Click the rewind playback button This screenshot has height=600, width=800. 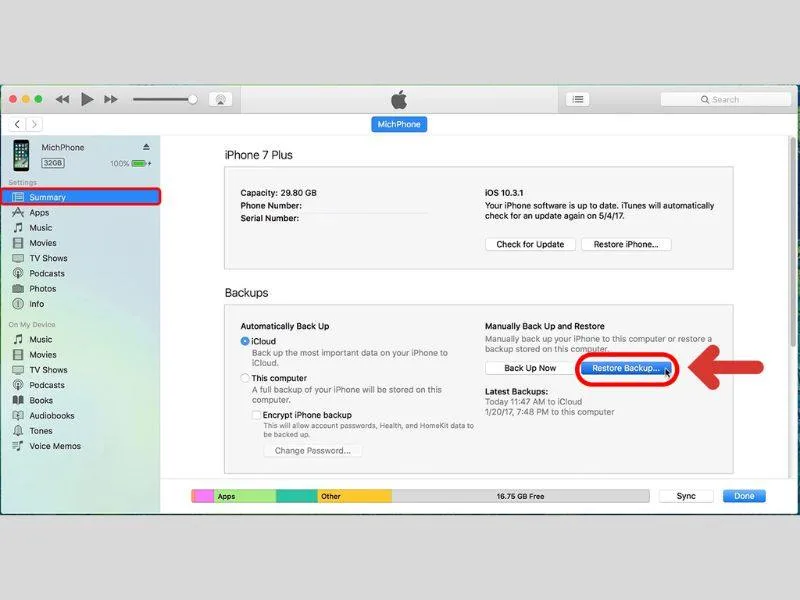[62, 99]
